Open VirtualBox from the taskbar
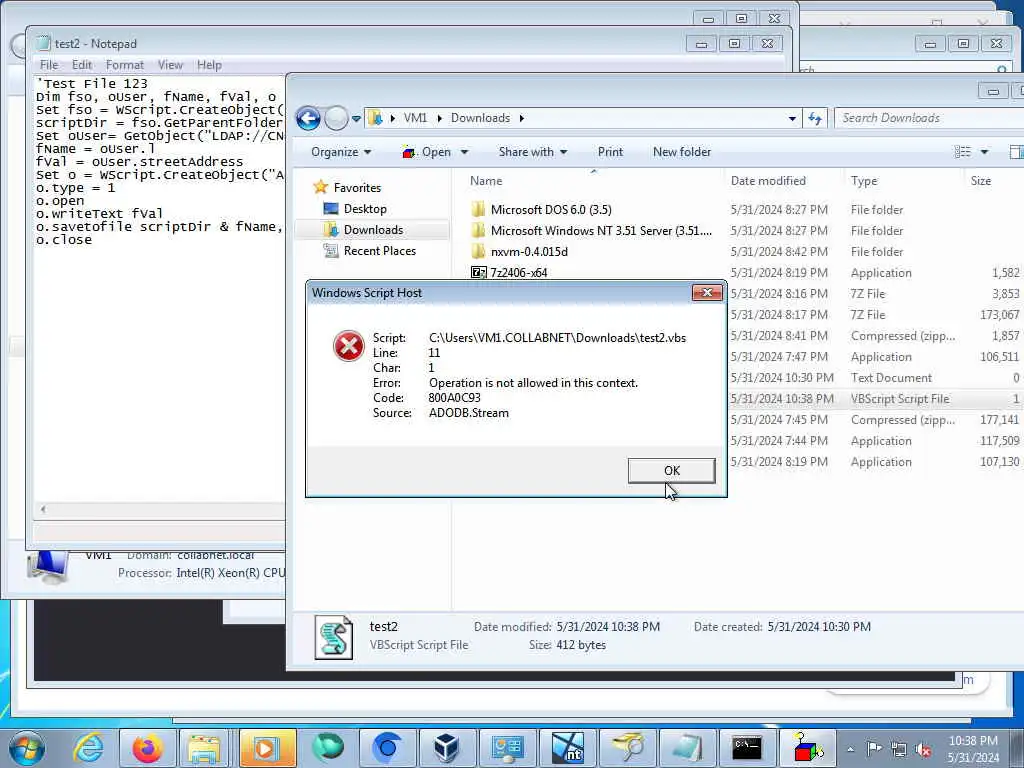 447,748
